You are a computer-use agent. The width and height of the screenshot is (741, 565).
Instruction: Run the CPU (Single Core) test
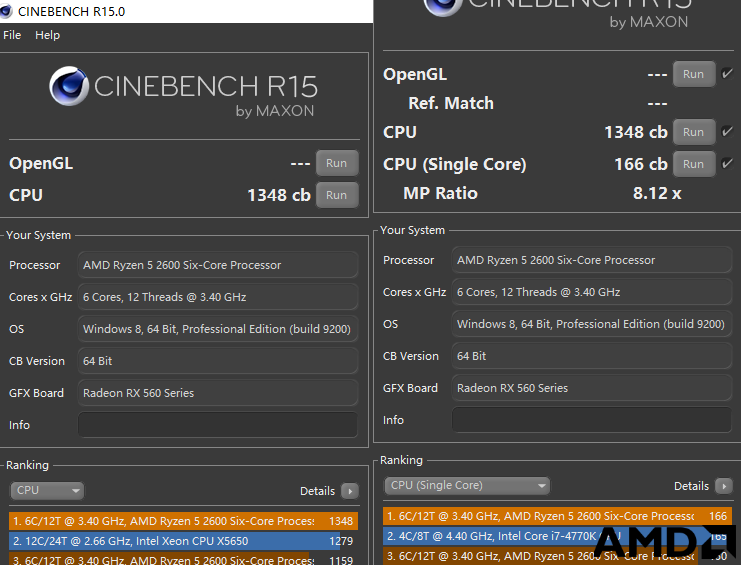tap(693, 164)
